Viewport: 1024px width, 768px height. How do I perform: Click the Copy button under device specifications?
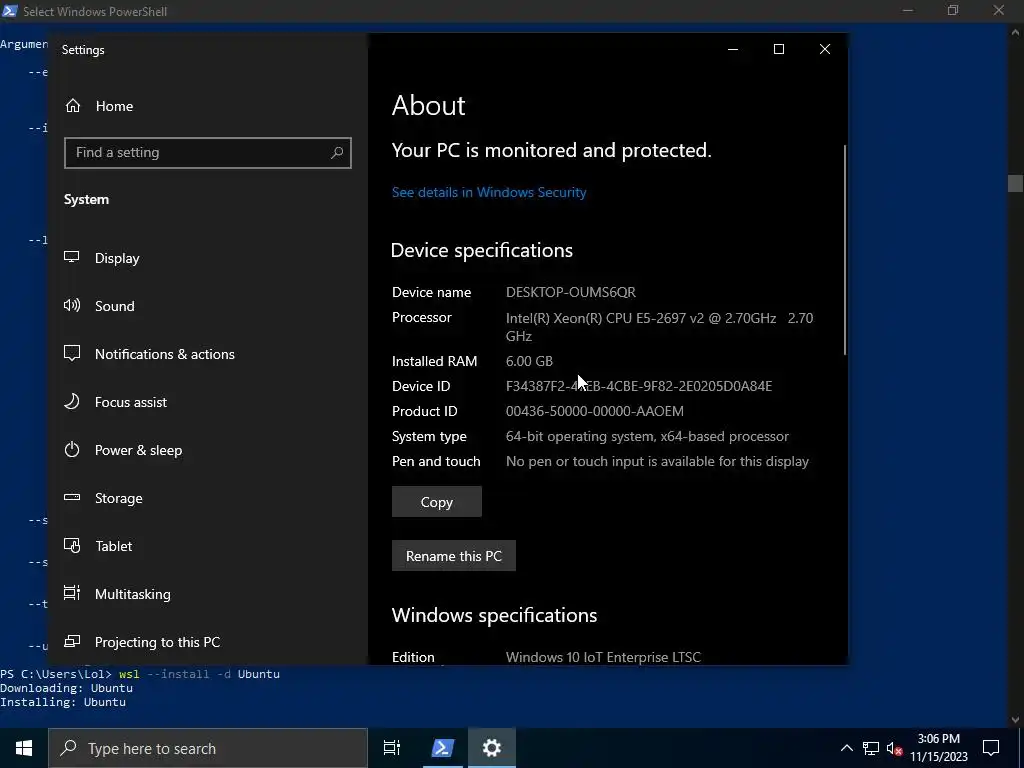coord(437,502)
